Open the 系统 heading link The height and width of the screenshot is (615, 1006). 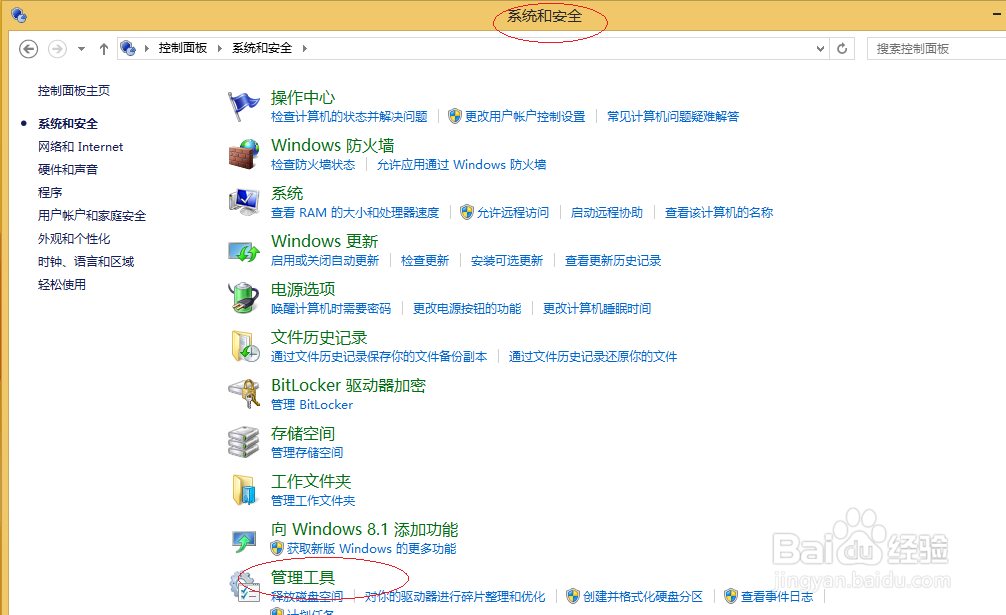pyautogui.click(x=287, y=194)
